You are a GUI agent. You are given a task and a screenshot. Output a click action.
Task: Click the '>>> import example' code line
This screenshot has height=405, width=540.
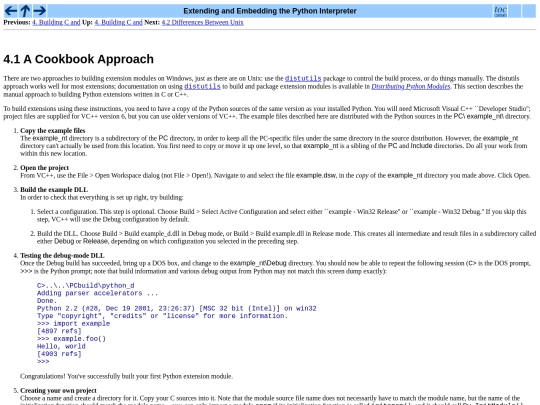[x=73, y=323]
